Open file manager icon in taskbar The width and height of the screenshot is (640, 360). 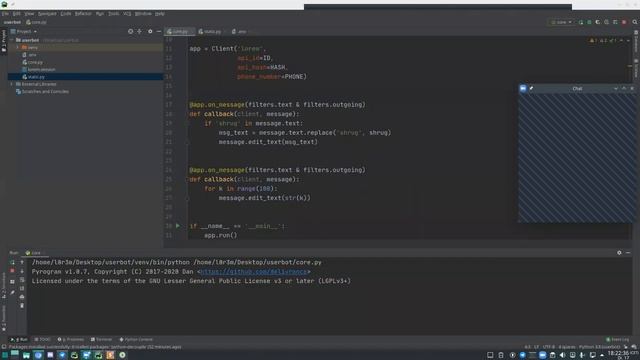tap(26, 355)
